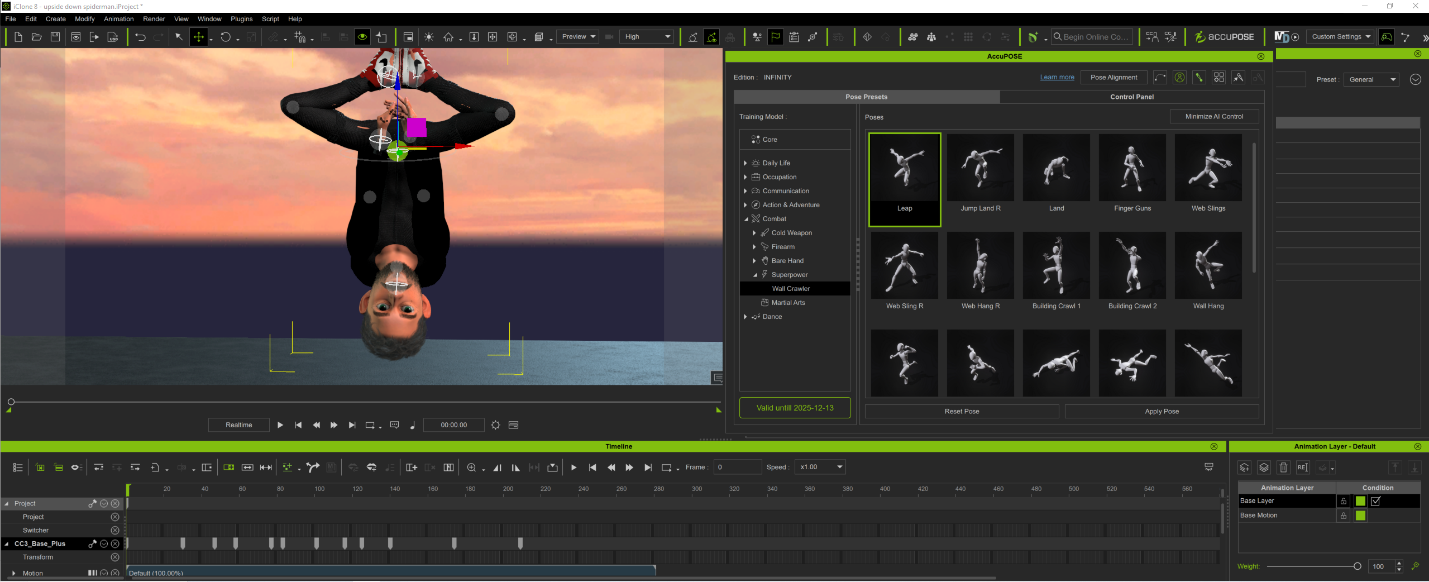The height and width of the screenshot is (582, 1429).
Task: Expand the Occupation category
Action: coord(745,177)
